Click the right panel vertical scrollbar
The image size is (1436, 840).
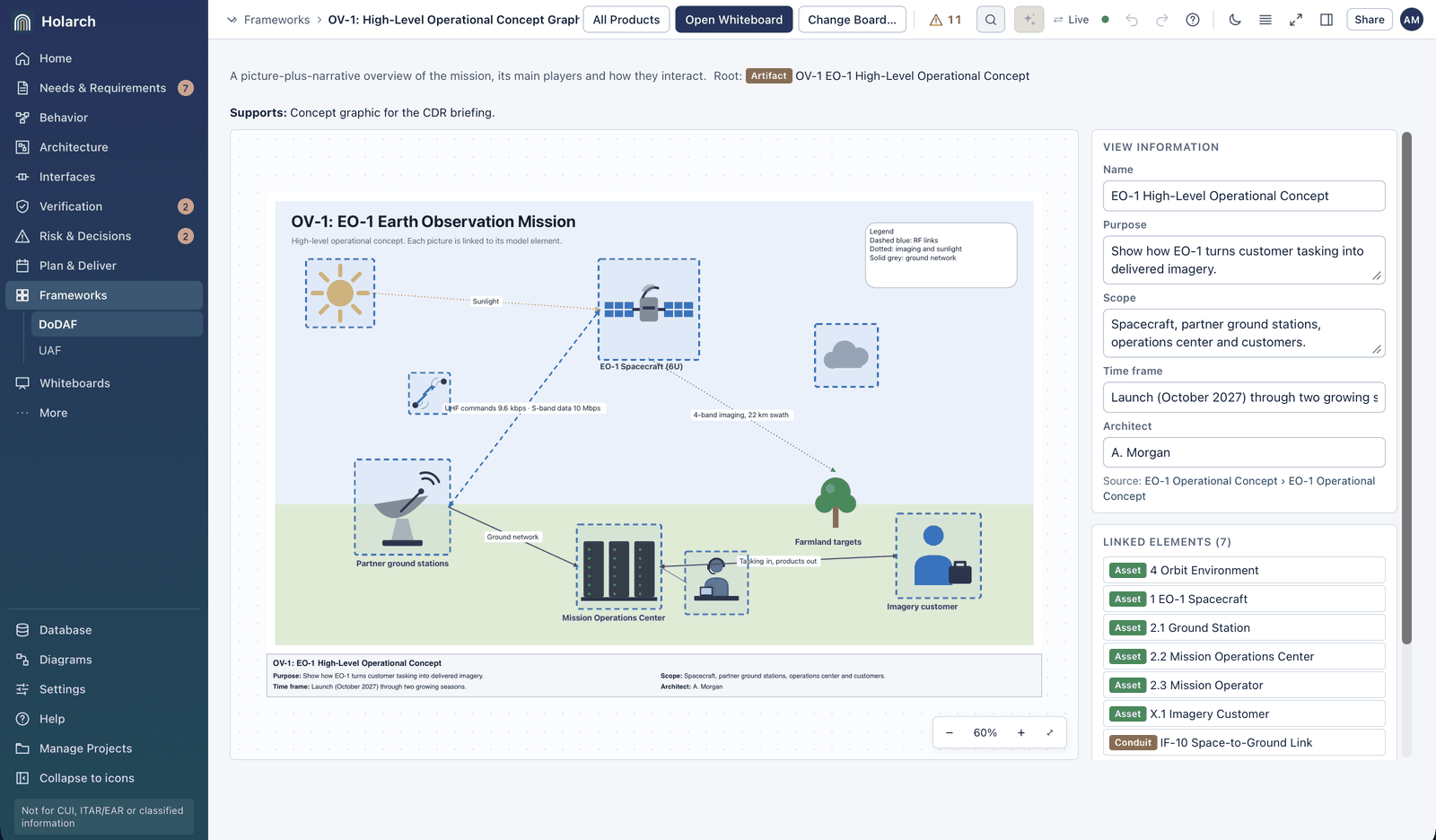[x=1406, y=388]
